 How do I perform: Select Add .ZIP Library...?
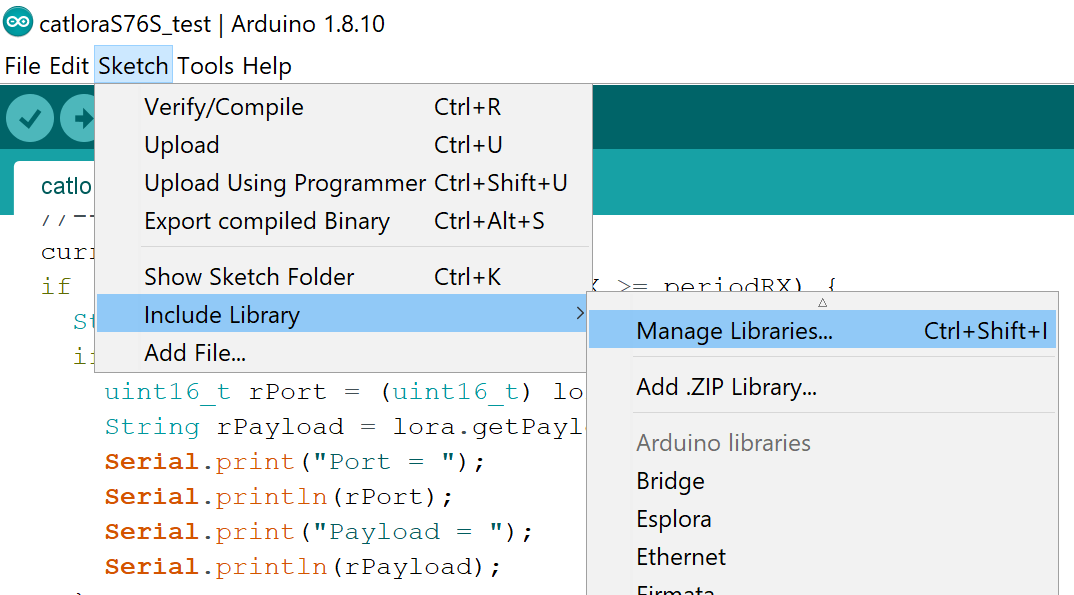822,387
